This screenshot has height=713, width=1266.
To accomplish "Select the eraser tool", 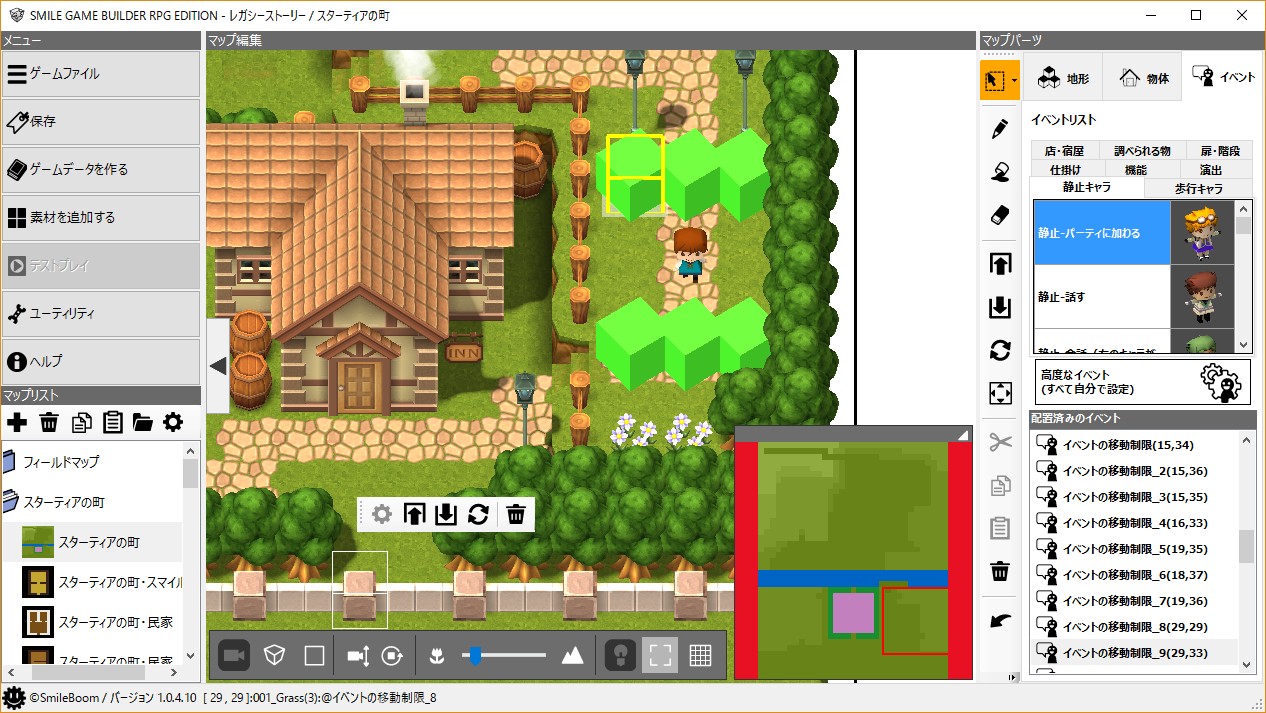I will coord(999,215).
